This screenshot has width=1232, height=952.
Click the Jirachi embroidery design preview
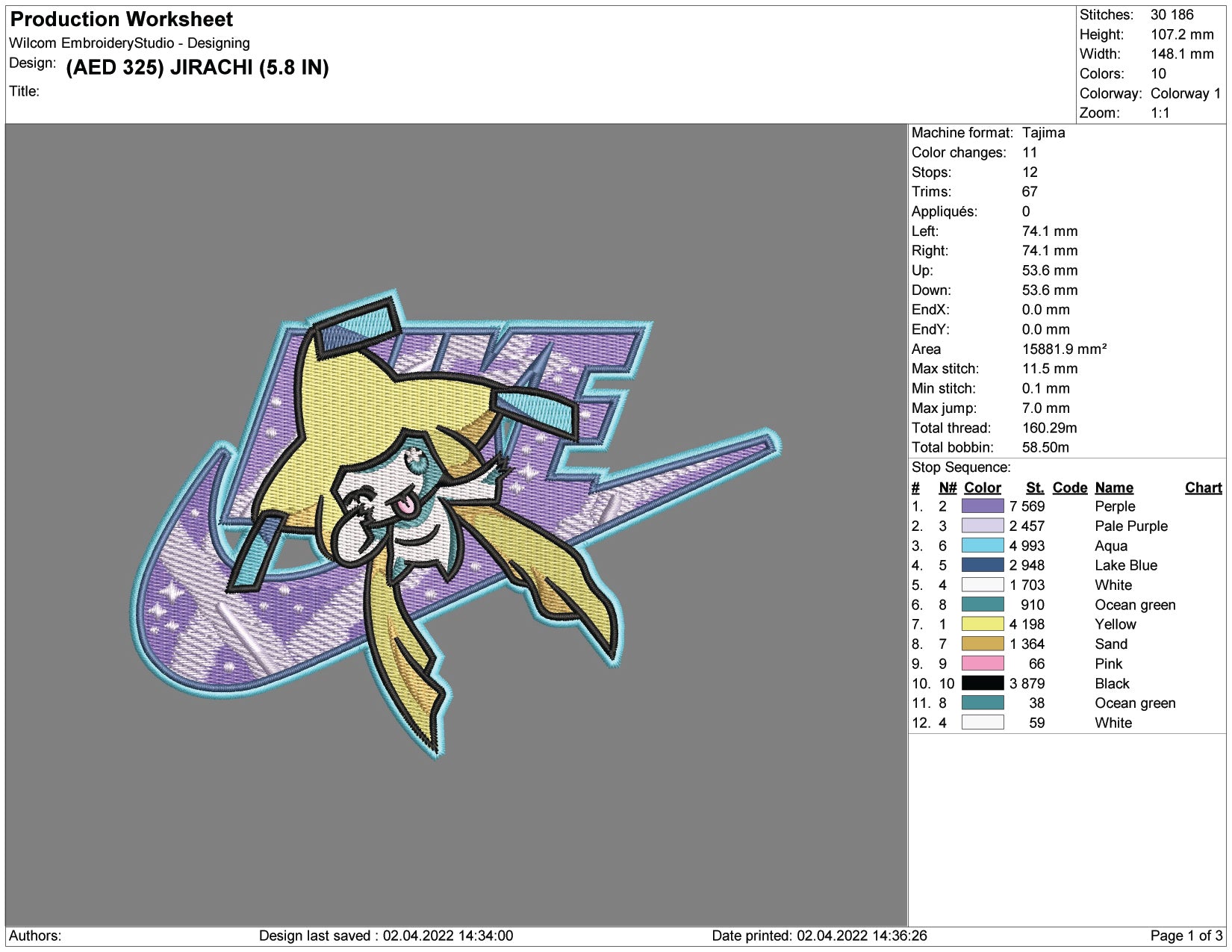(x=455, y=523)
